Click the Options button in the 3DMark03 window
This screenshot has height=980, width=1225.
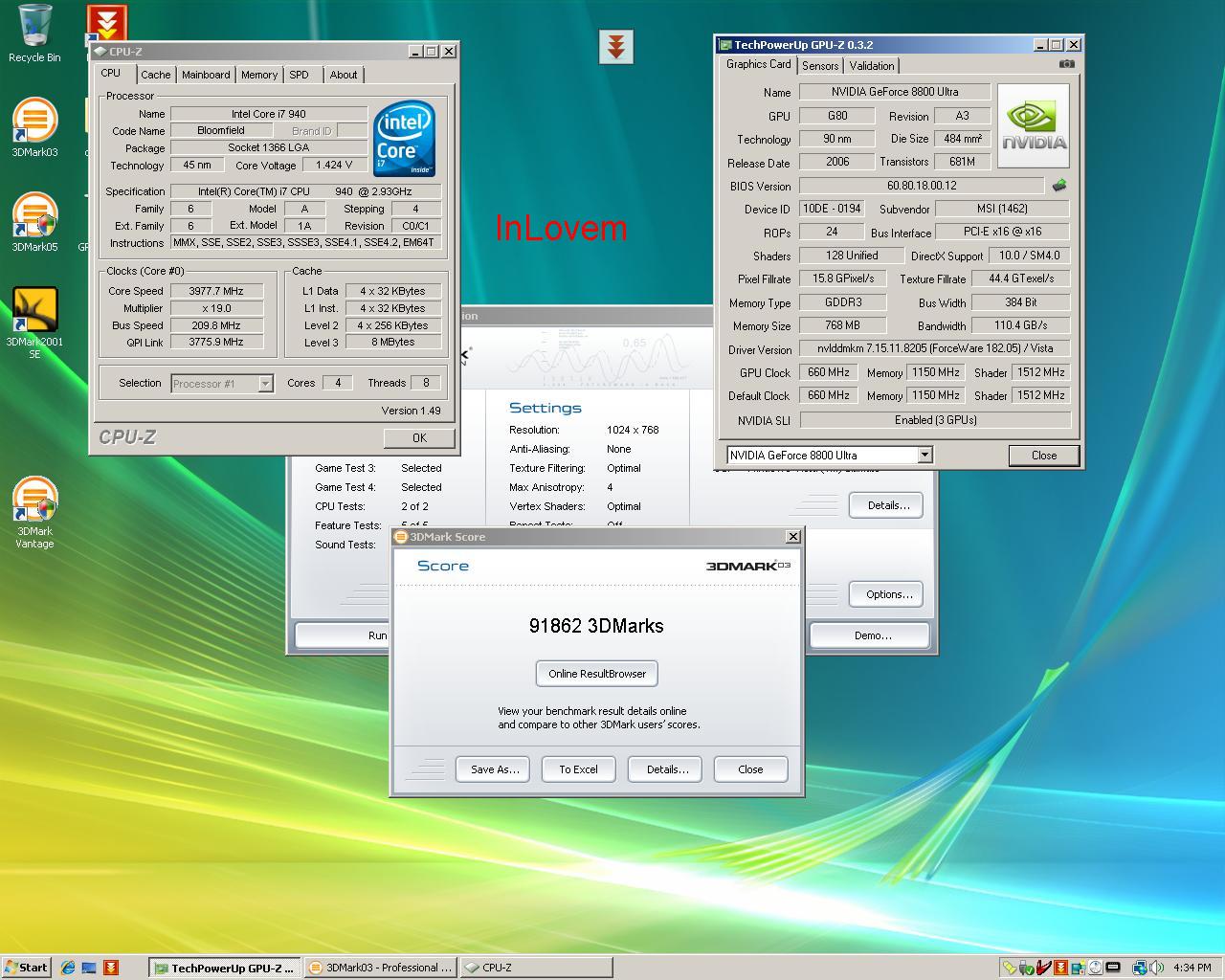coord(888,594)
